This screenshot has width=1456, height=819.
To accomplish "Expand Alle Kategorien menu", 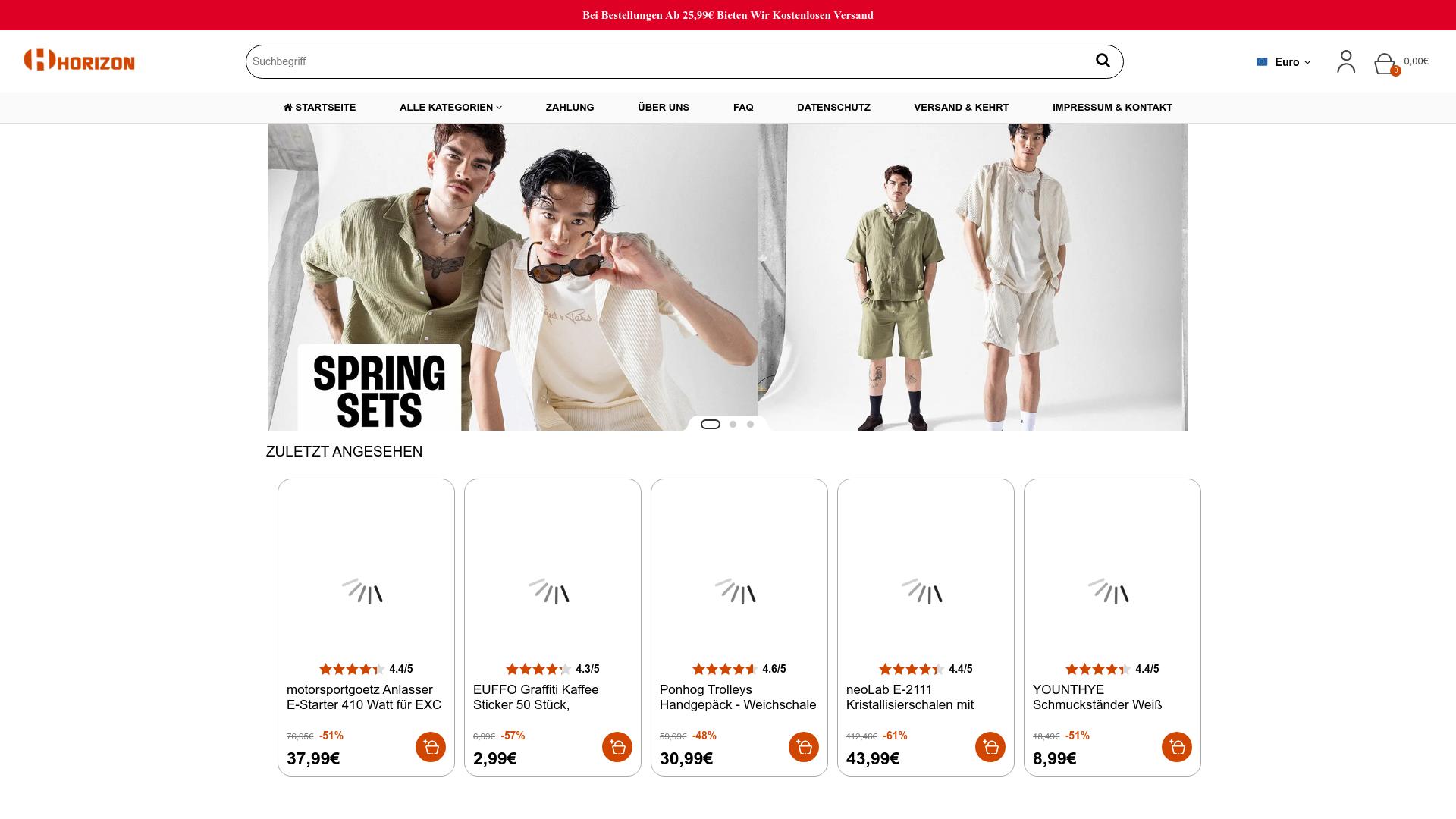I will (450, 107).
